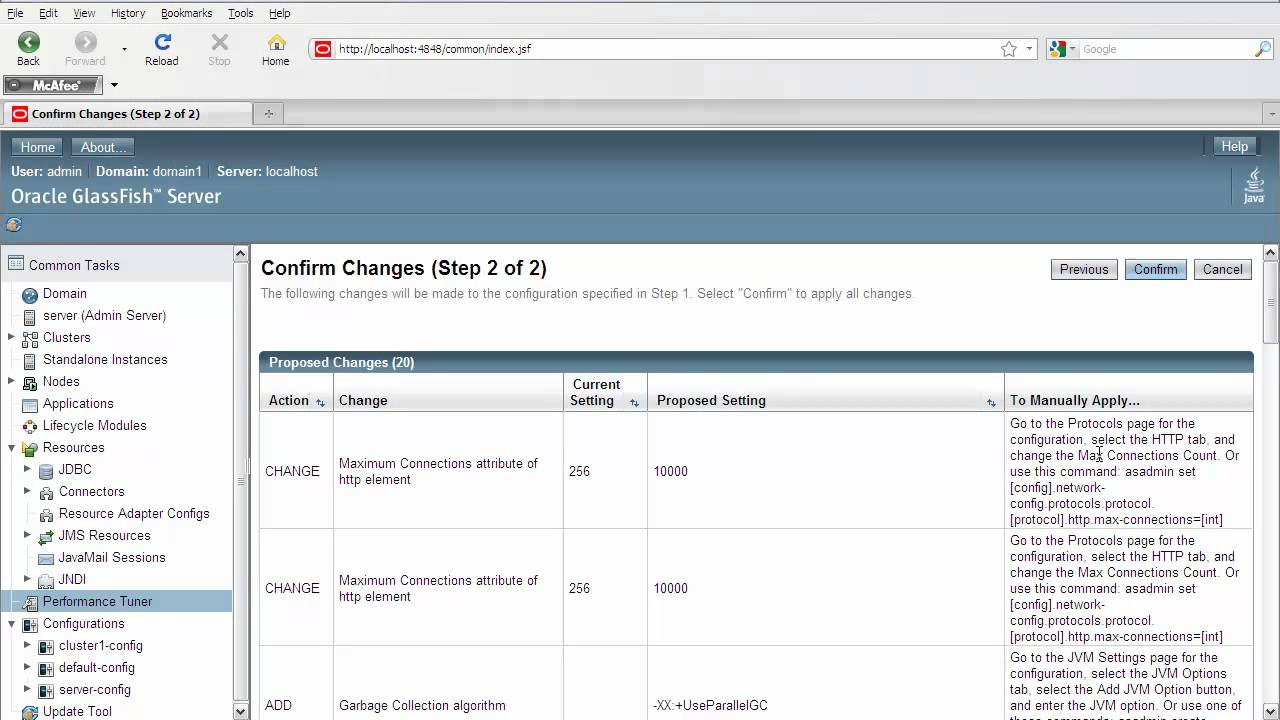
Task: Expand the Clusters tree node
Action: pos(12,337)
